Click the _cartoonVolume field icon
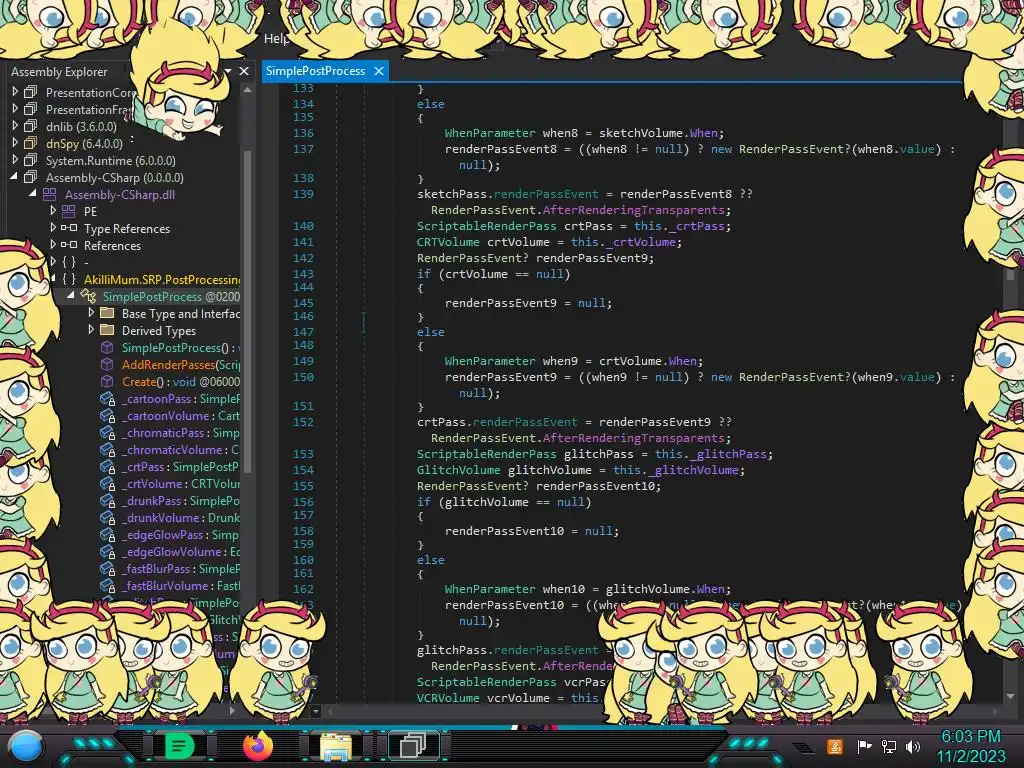Viewport: 1024px width, 768px height. pyautogui.click(x=108, y=415)
